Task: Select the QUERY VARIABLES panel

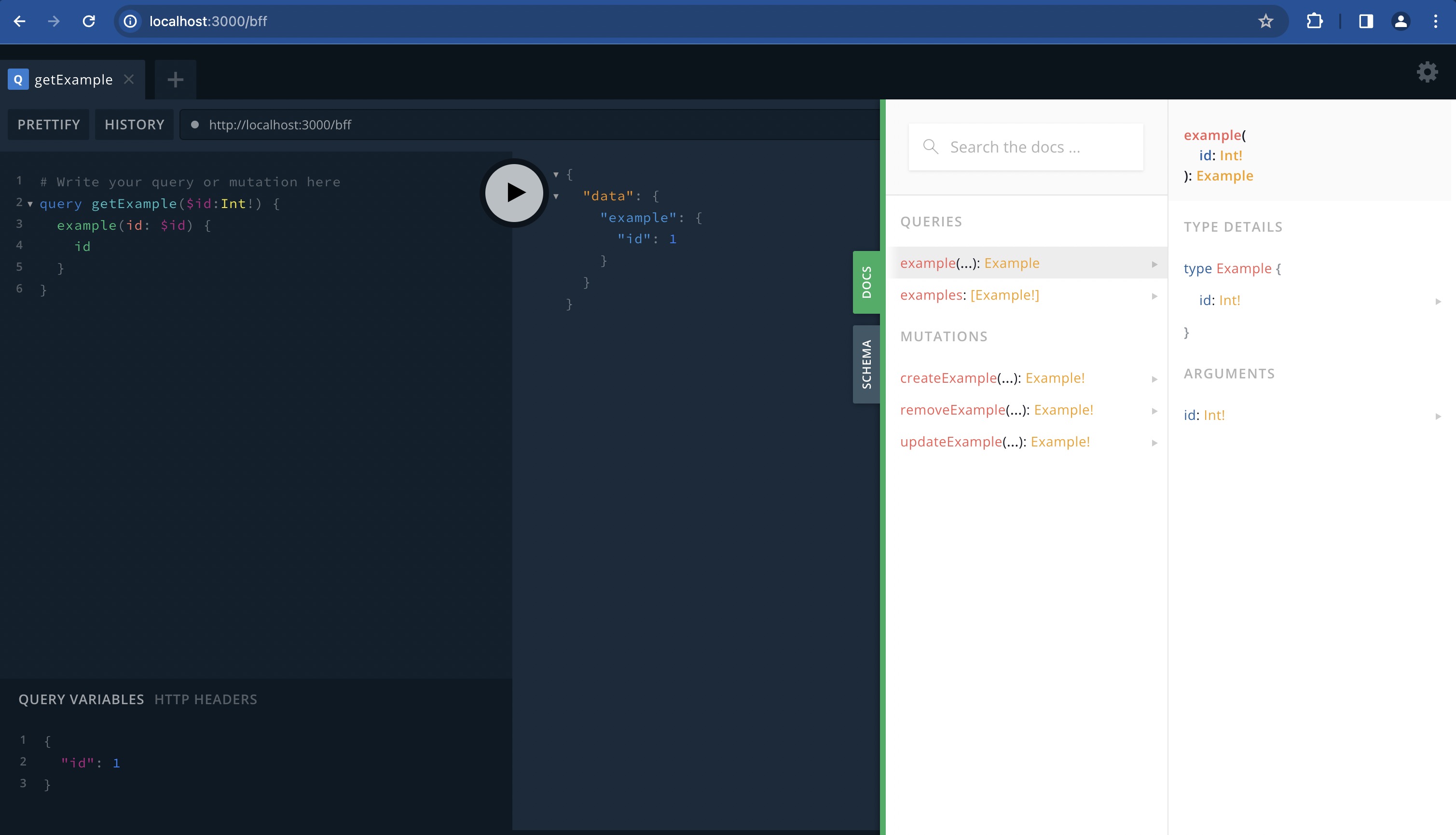Action: coord(81,699)
